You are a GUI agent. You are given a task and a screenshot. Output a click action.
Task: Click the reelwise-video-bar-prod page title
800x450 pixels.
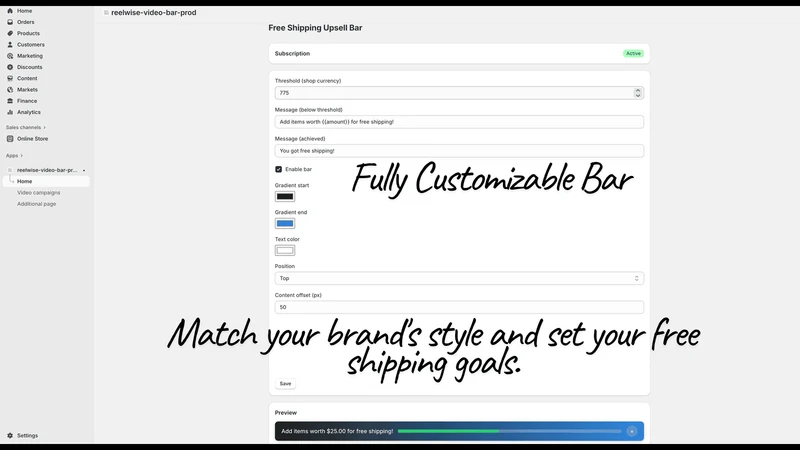point(154,12)
